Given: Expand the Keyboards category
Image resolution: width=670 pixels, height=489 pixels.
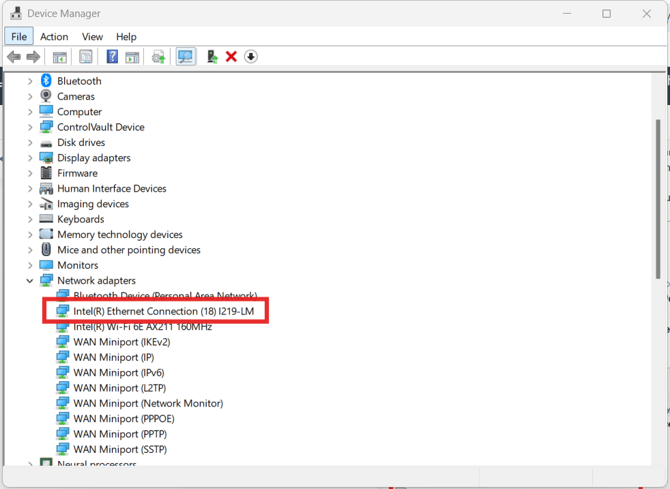Looking at the screenshot, I should tap(30, 219).
